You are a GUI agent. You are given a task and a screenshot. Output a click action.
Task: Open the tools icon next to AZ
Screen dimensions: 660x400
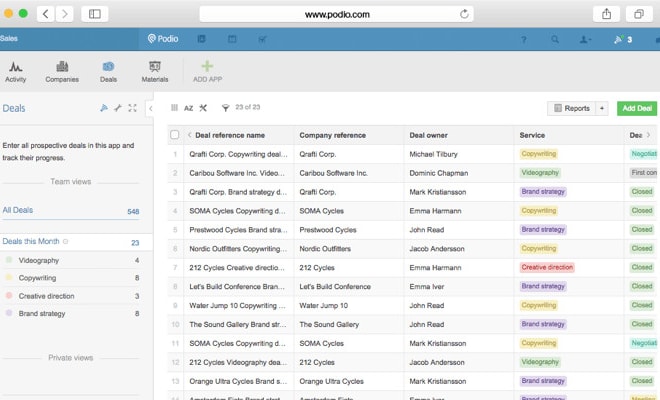click(x=203, y=108)
